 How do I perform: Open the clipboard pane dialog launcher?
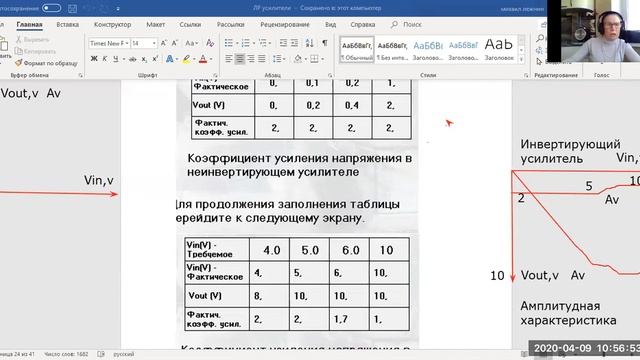(80, 75)
